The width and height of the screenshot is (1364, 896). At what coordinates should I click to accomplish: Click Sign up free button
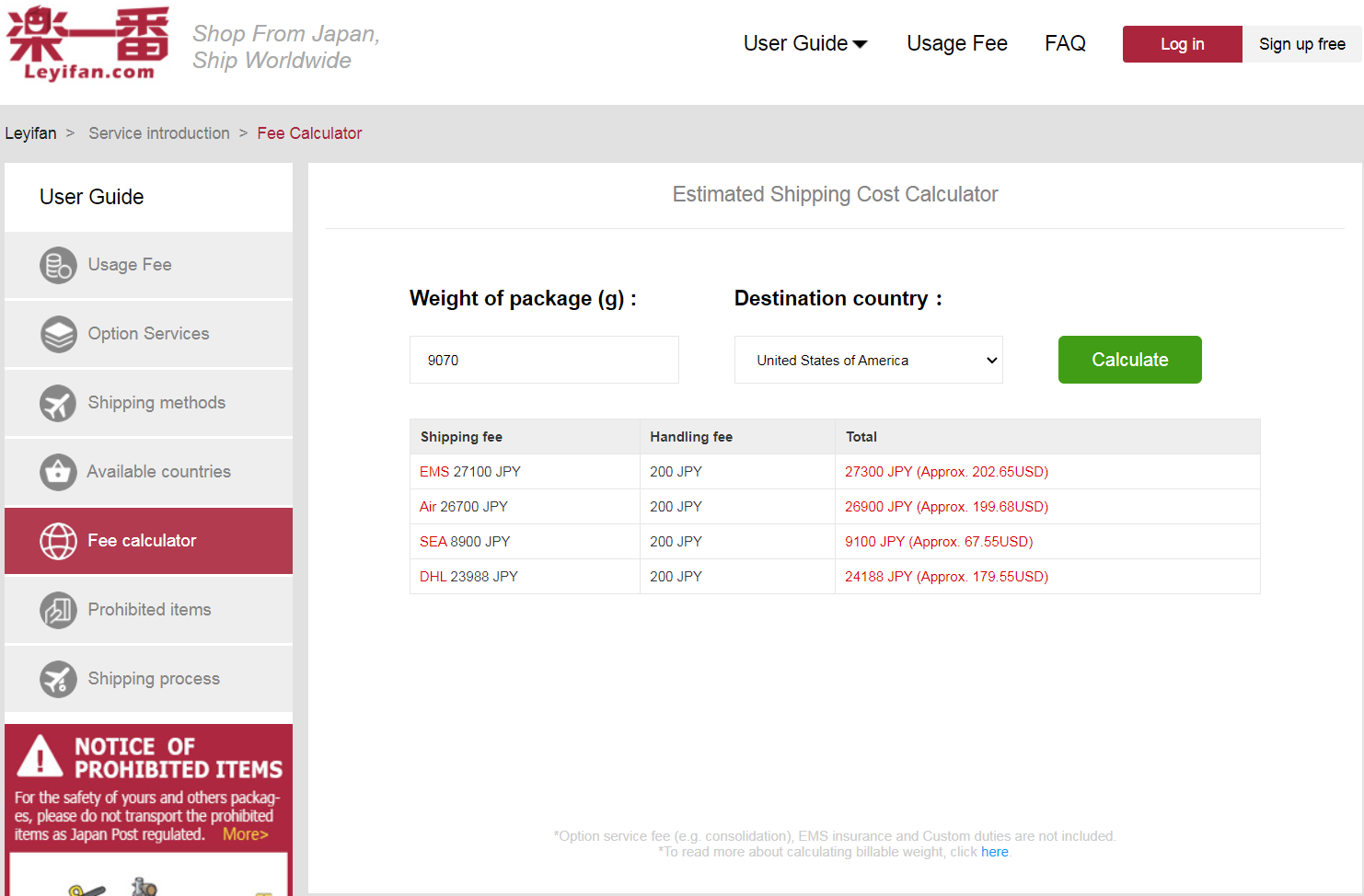(x=1301, y=44)
